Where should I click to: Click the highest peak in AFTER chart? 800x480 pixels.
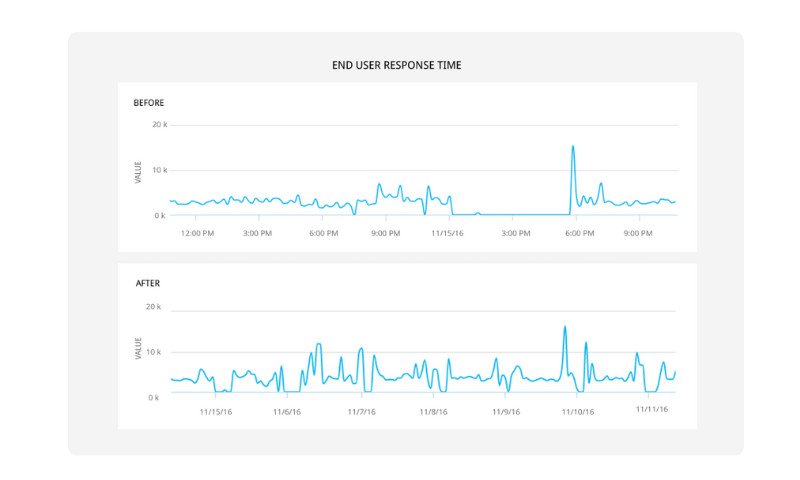pyautogui.click(x=565, y=327)
